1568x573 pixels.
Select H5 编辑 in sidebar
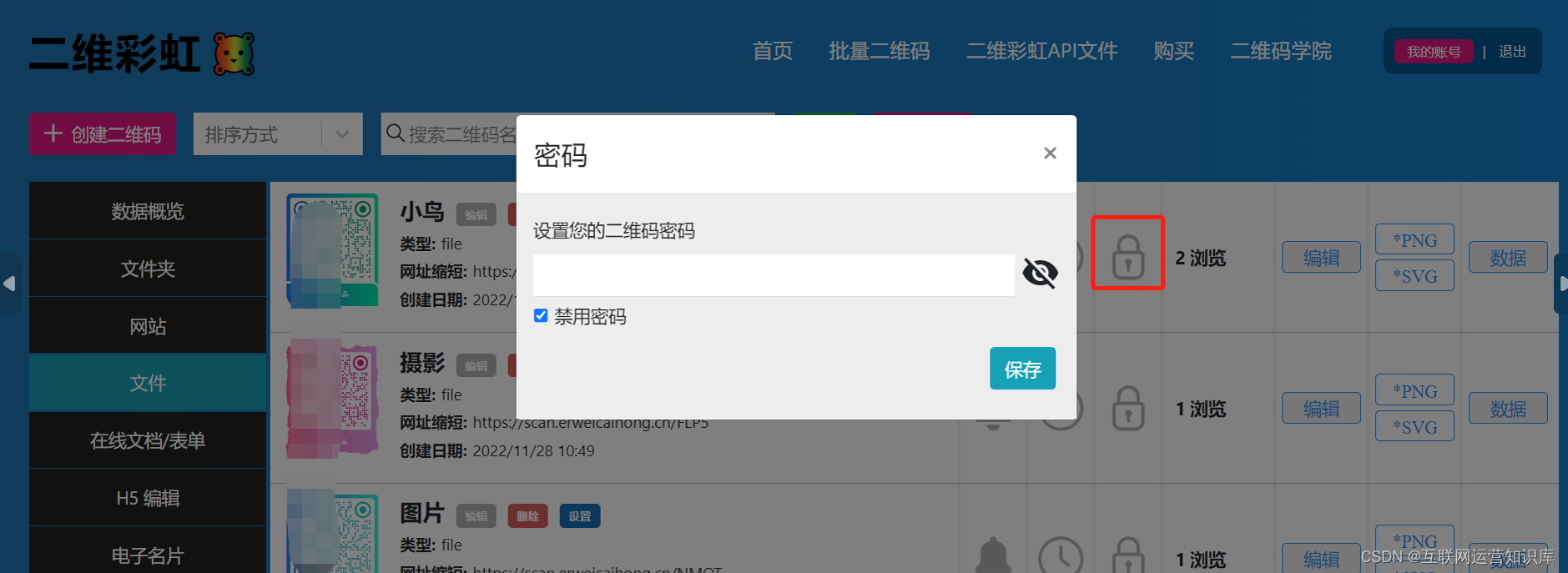click(x=148, y=498)
